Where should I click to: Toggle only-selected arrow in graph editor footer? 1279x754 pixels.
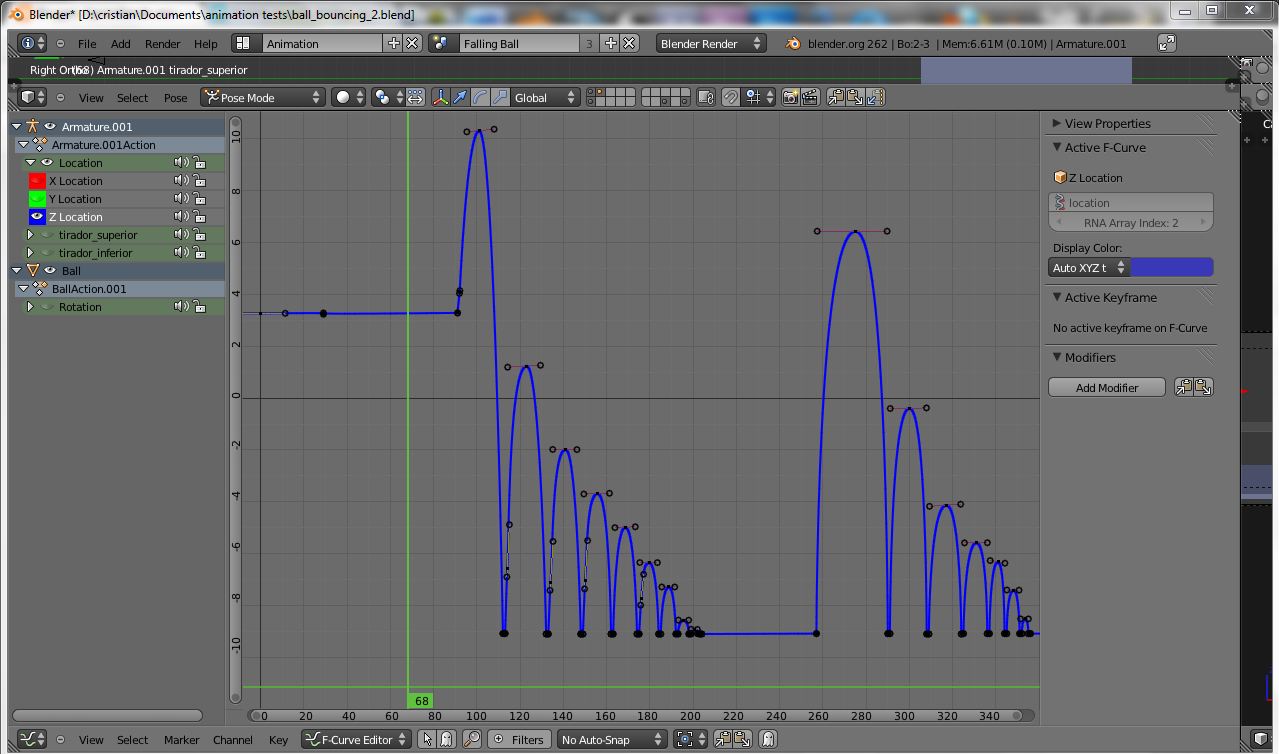point(427,739)
